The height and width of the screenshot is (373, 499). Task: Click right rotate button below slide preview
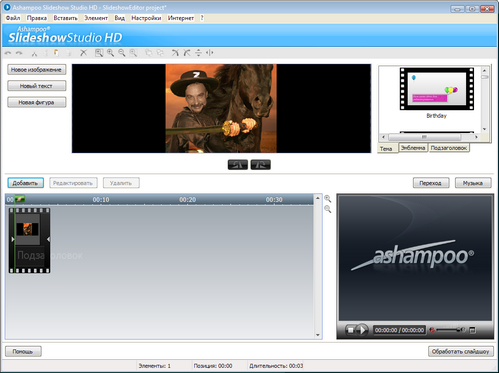pyautogui.click(x=261, y=165)
